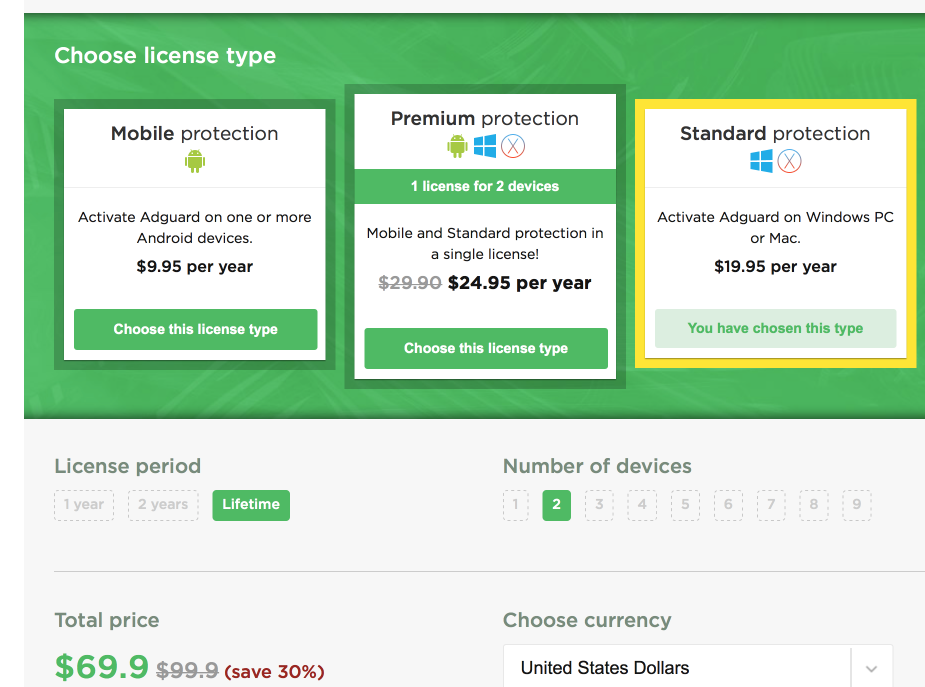Select the Lifetime license period
Screen dimensions: 925x687
[251, 505]
